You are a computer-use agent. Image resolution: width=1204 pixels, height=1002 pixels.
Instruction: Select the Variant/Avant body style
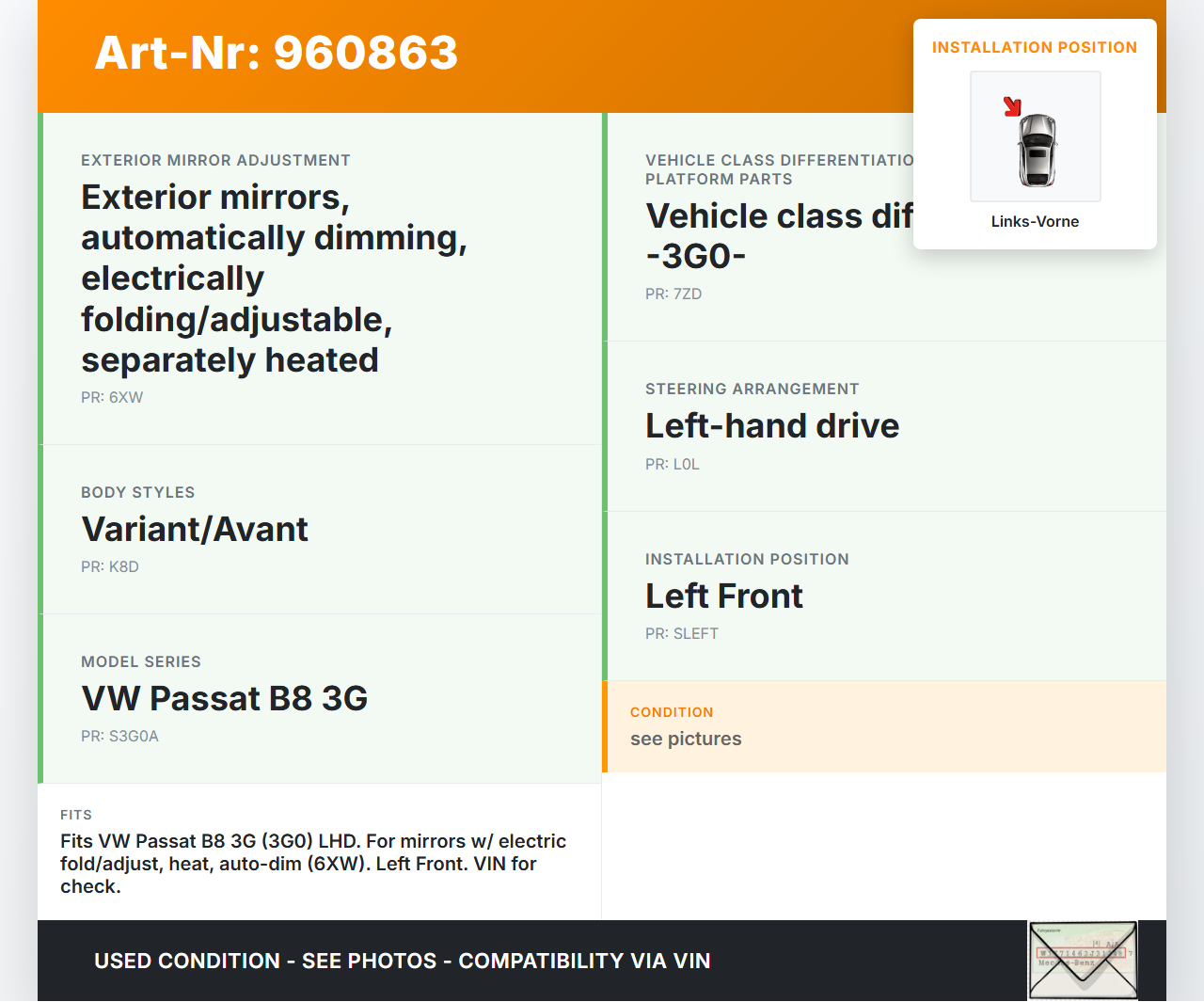coord(195,530)
